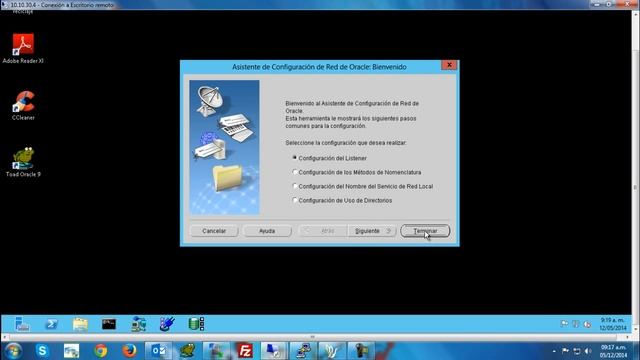
Task: Click the remote desktop horizontal scrollbar
Action: click(x=314, y=337)
